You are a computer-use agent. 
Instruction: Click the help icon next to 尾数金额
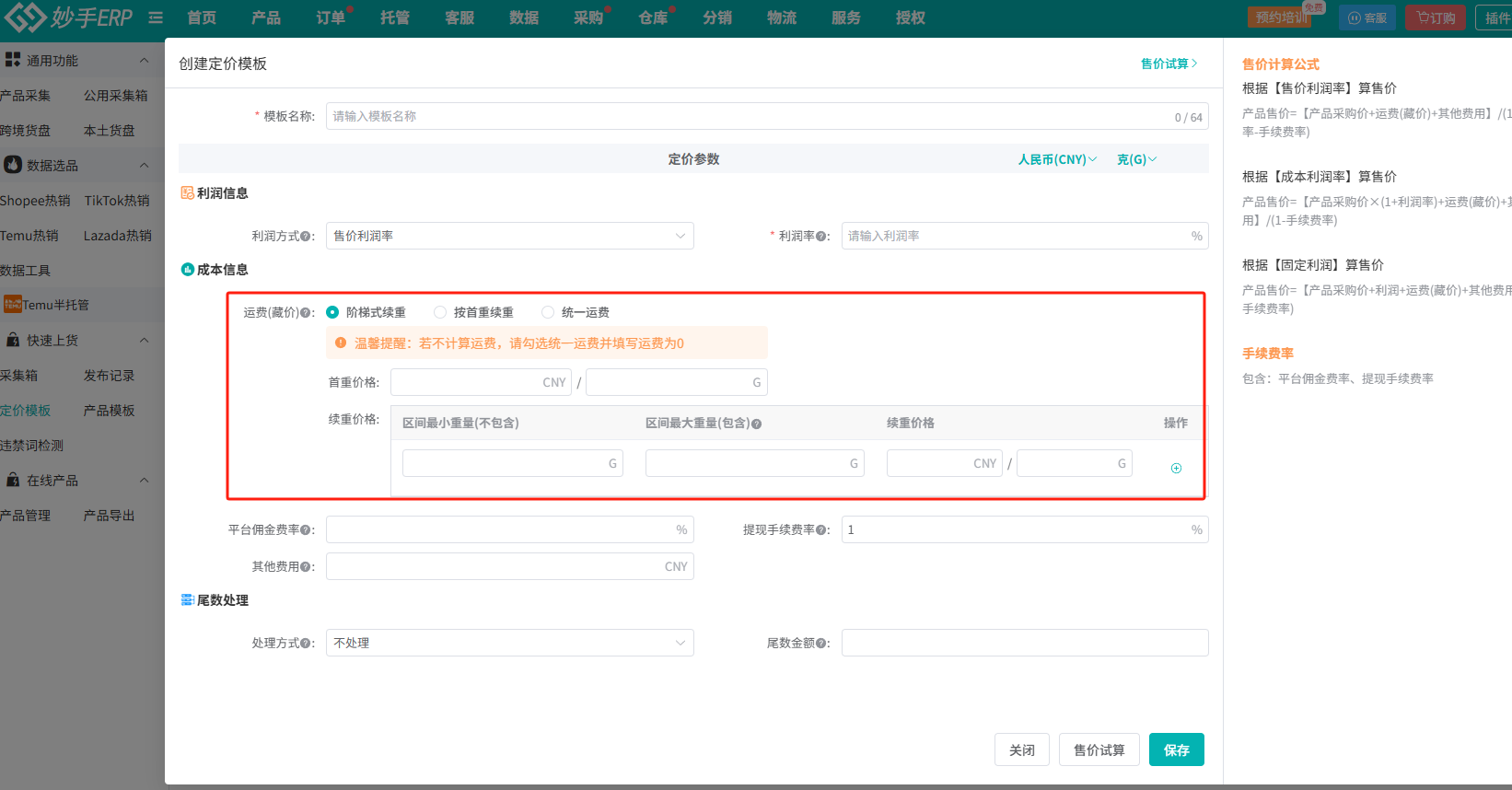point(820,644)
